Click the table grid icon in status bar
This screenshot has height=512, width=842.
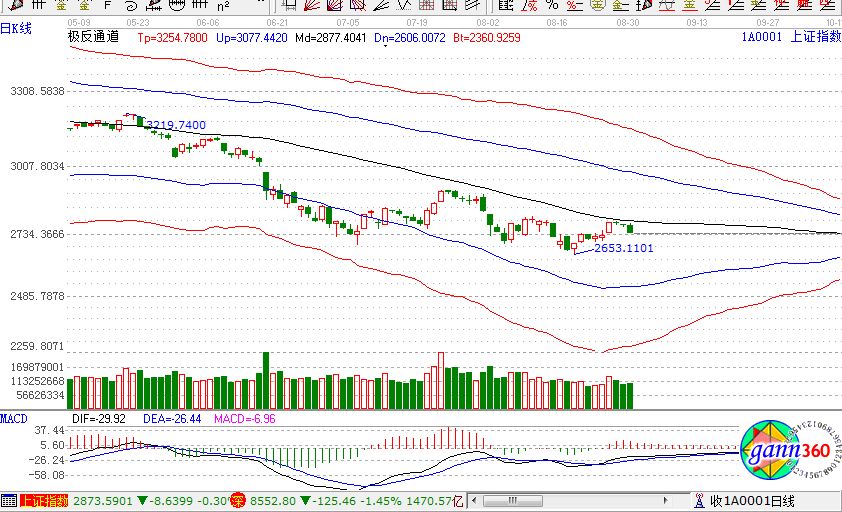click(x=8, y=500)
